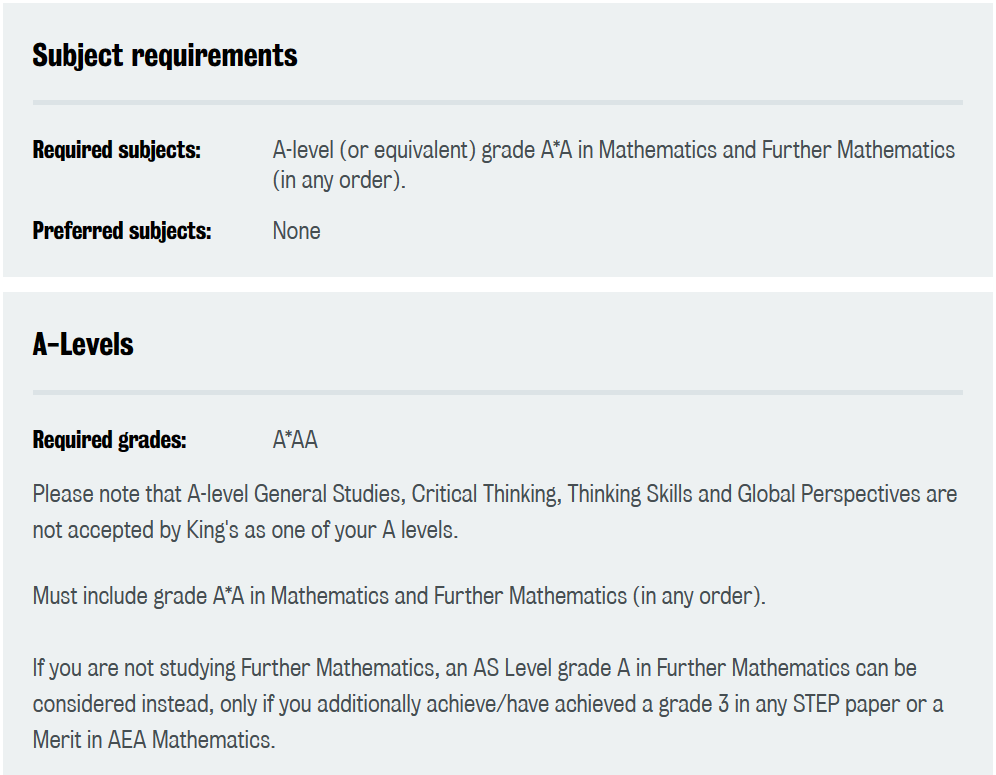This screenshot has width=996, height=775.
Task: Select the Preferred subjects label
Action: click(x=122, y=231)
